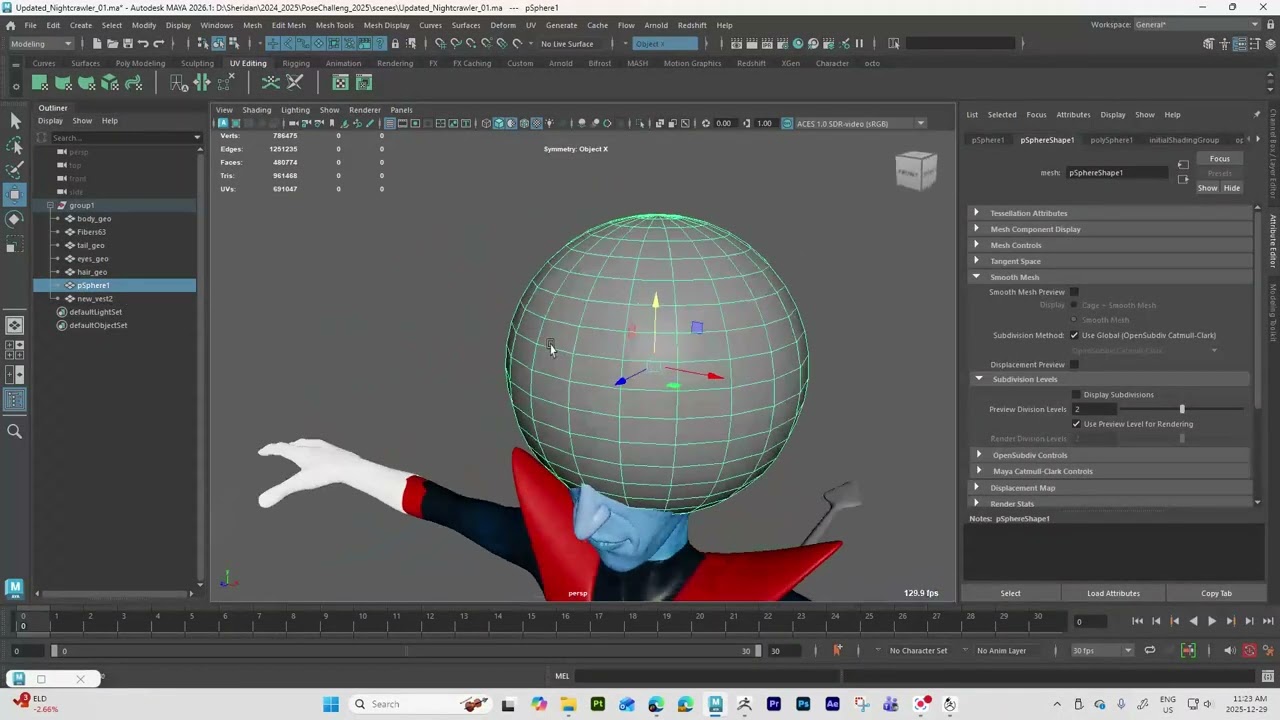Click the view cube in viewport
Image resolution: width=1280 pixels, height=720 pixels.
(916, 171)
